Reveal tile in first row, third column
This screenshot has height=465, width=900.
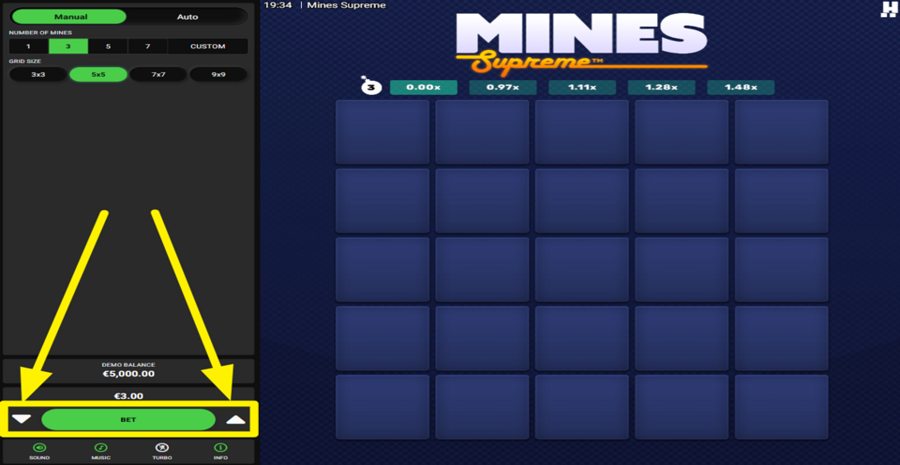(582, 132)
